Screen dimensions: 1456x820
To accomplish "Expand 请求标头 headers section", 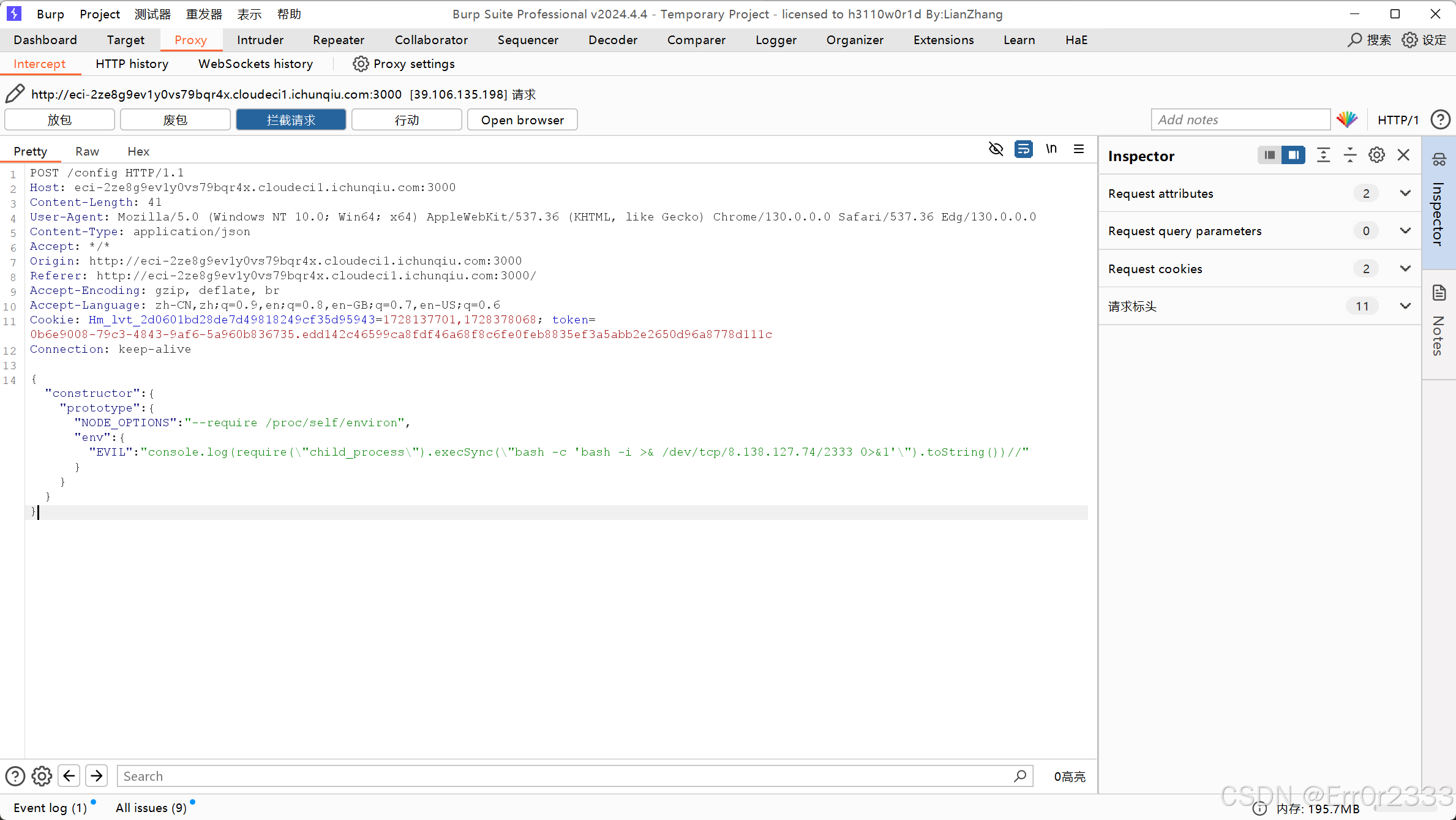I will (1405, 306).
